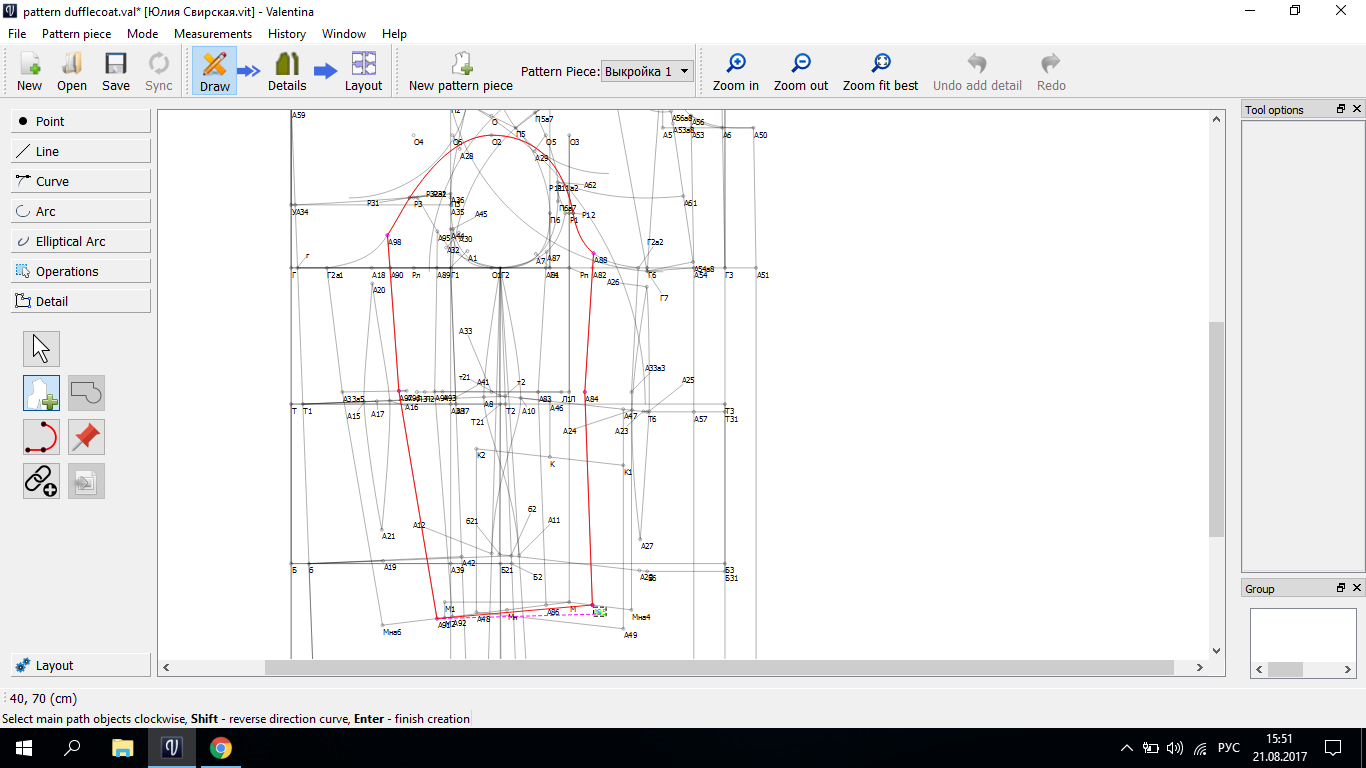Image resolution: width=1366 pixels, height=768 pixels.
Task: Click the disabled tool beside union details
Action: click(x=86, y=481)
